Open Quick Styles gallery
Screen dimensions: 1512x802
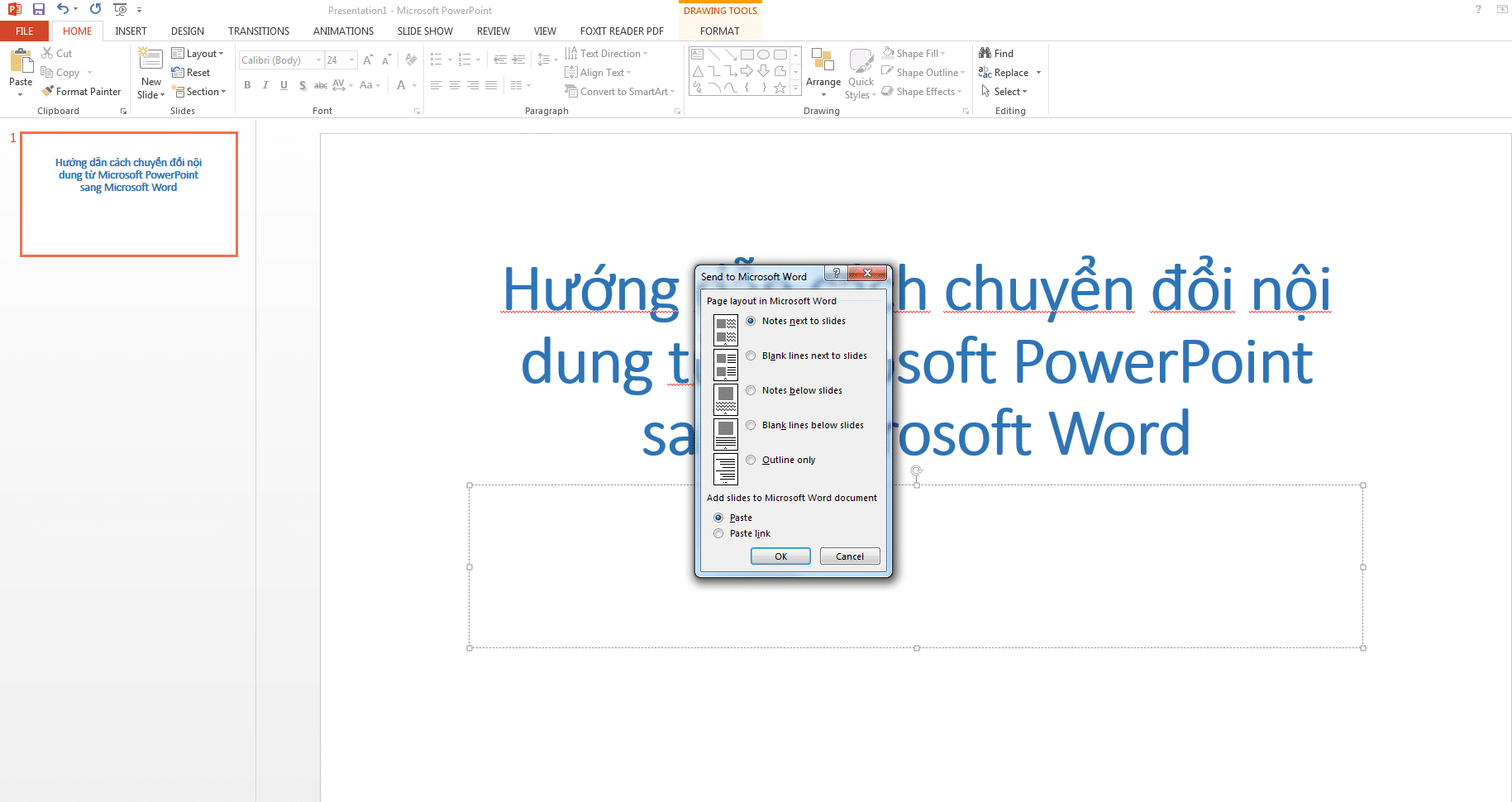[x=861, y=73]
